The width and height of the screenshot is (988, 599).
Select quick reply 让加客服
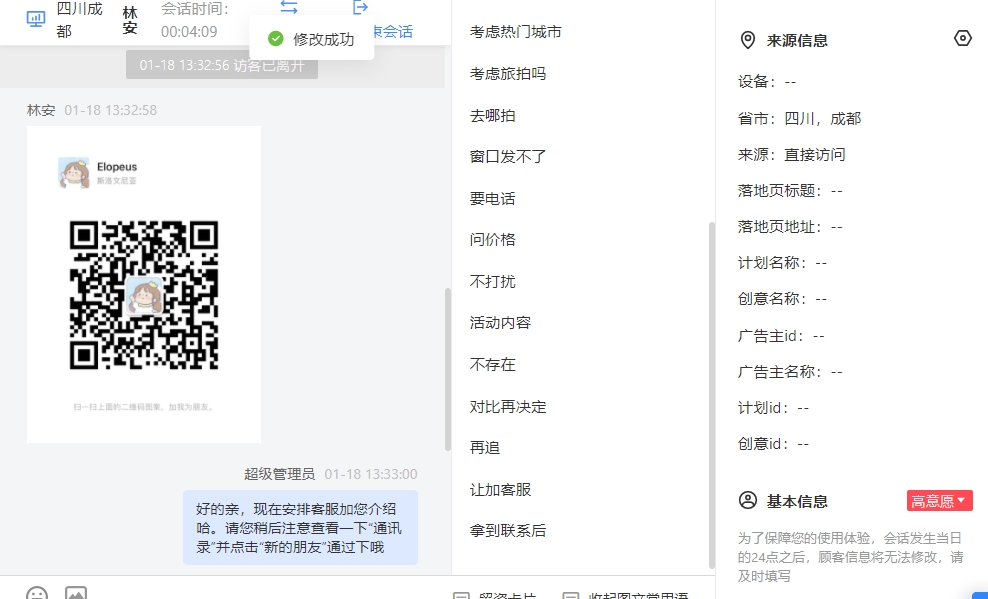click(x=500, y=489)
